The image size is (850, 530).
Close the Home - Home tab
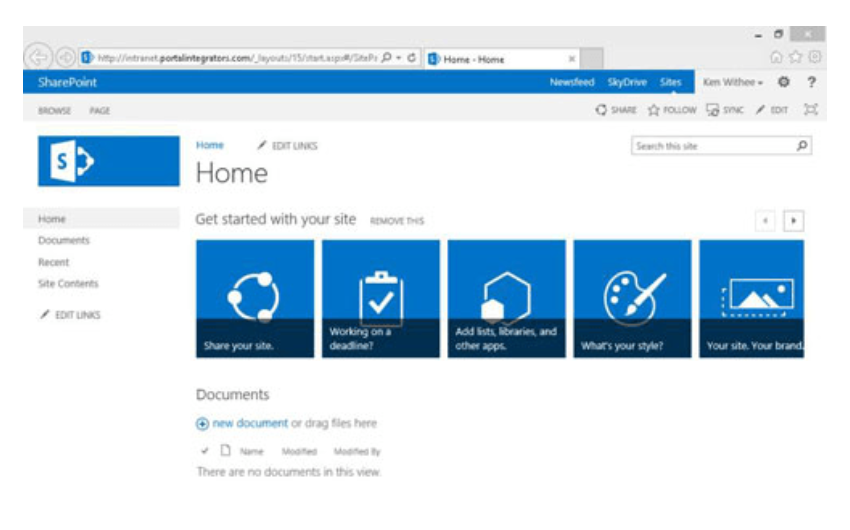click(571, 59)
